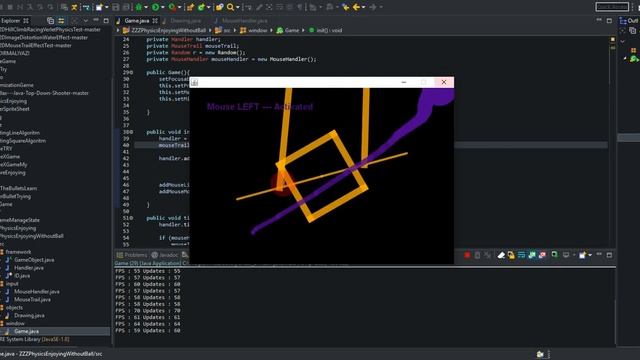Open the Package Explorer view menu chevron
The width and height of the screenshot is (640, 360).
(x=86, y=20)
